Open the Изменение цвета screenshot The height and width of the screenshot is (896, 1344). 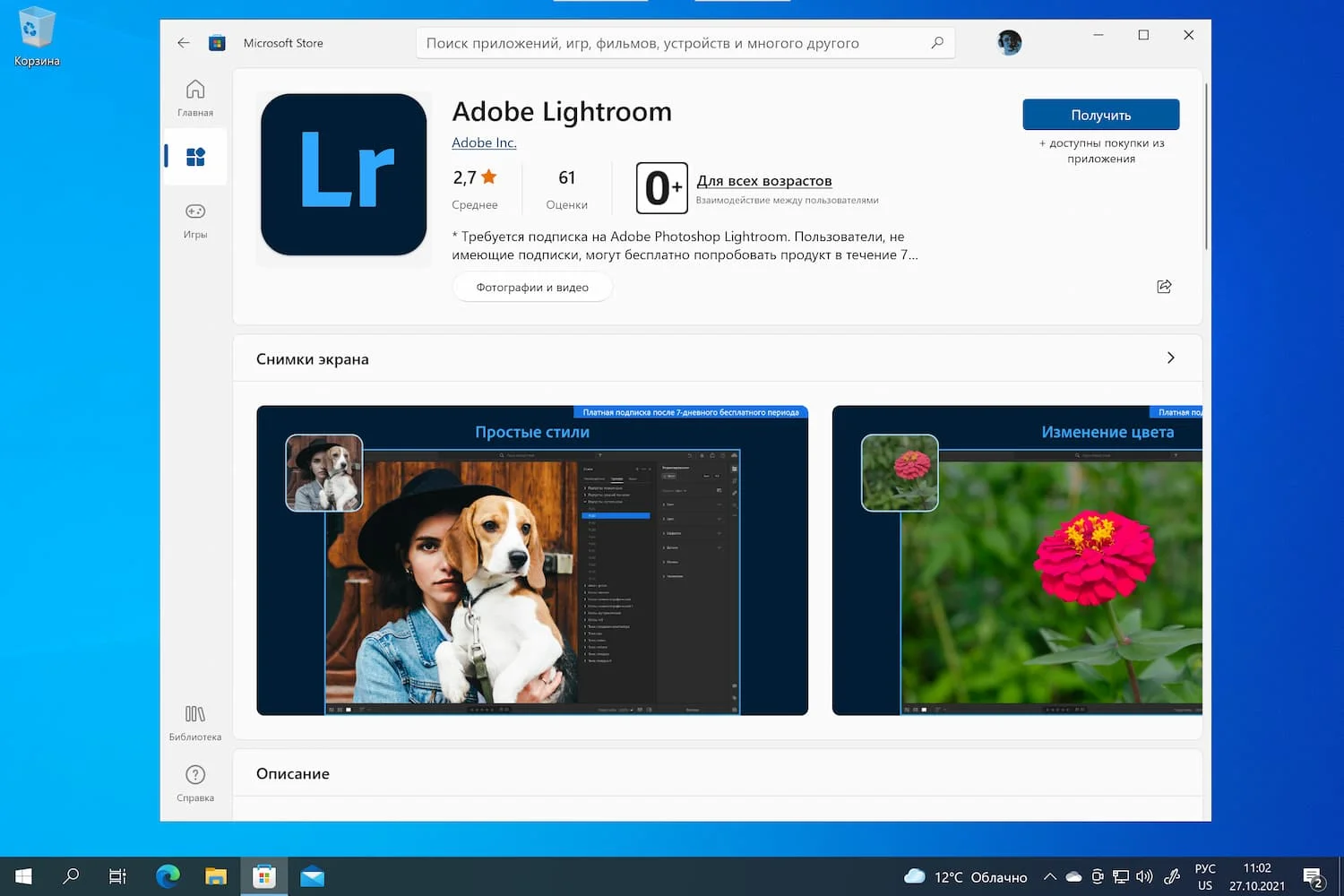pos(1017,560)
